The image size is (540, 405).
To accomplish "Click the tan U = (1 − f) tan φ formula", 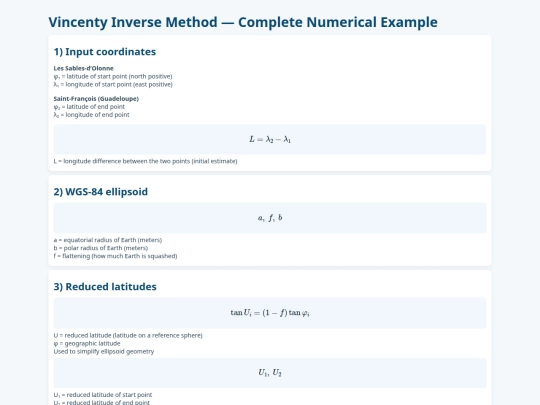I will [x=270, y=313].
